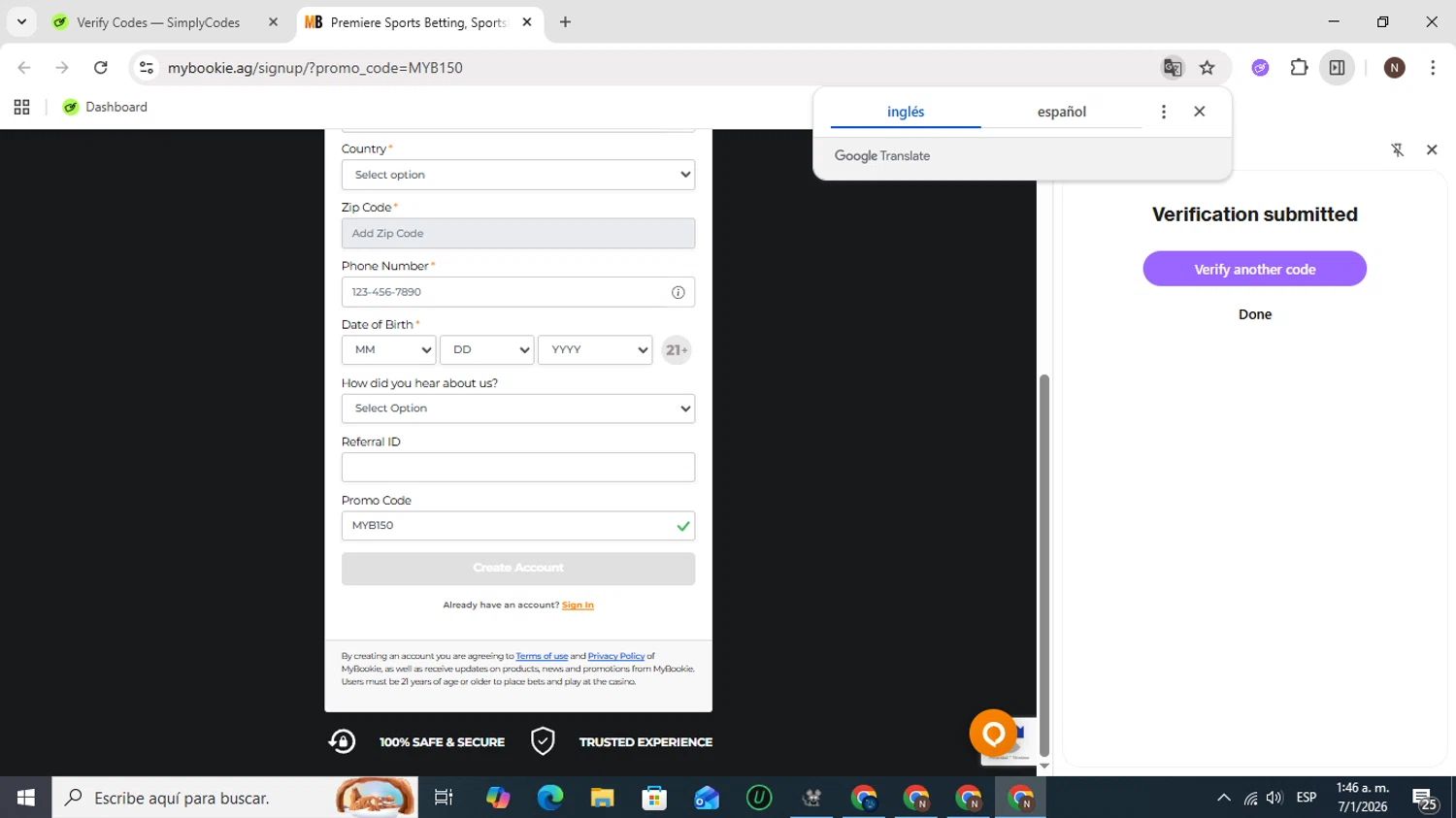The image size is (1456, 818).
Task: Open the orange live chat bubble
Action: click(993, 734)
